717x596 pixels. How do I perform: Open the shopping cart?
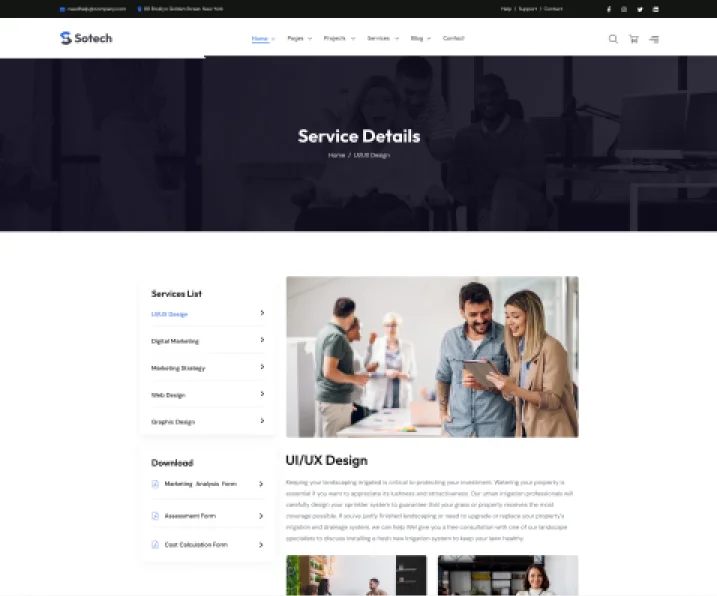[633, 39]
